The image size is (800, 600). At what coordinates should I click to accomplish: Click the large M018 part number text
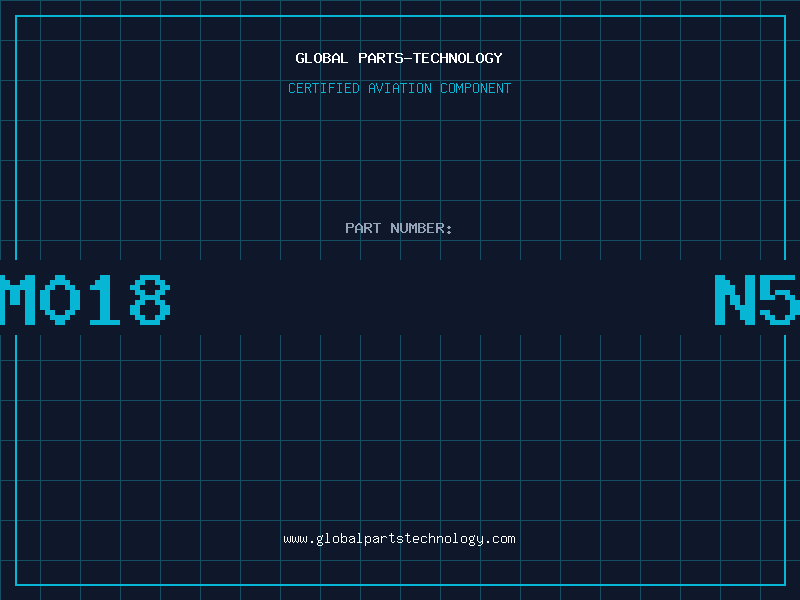85,299
